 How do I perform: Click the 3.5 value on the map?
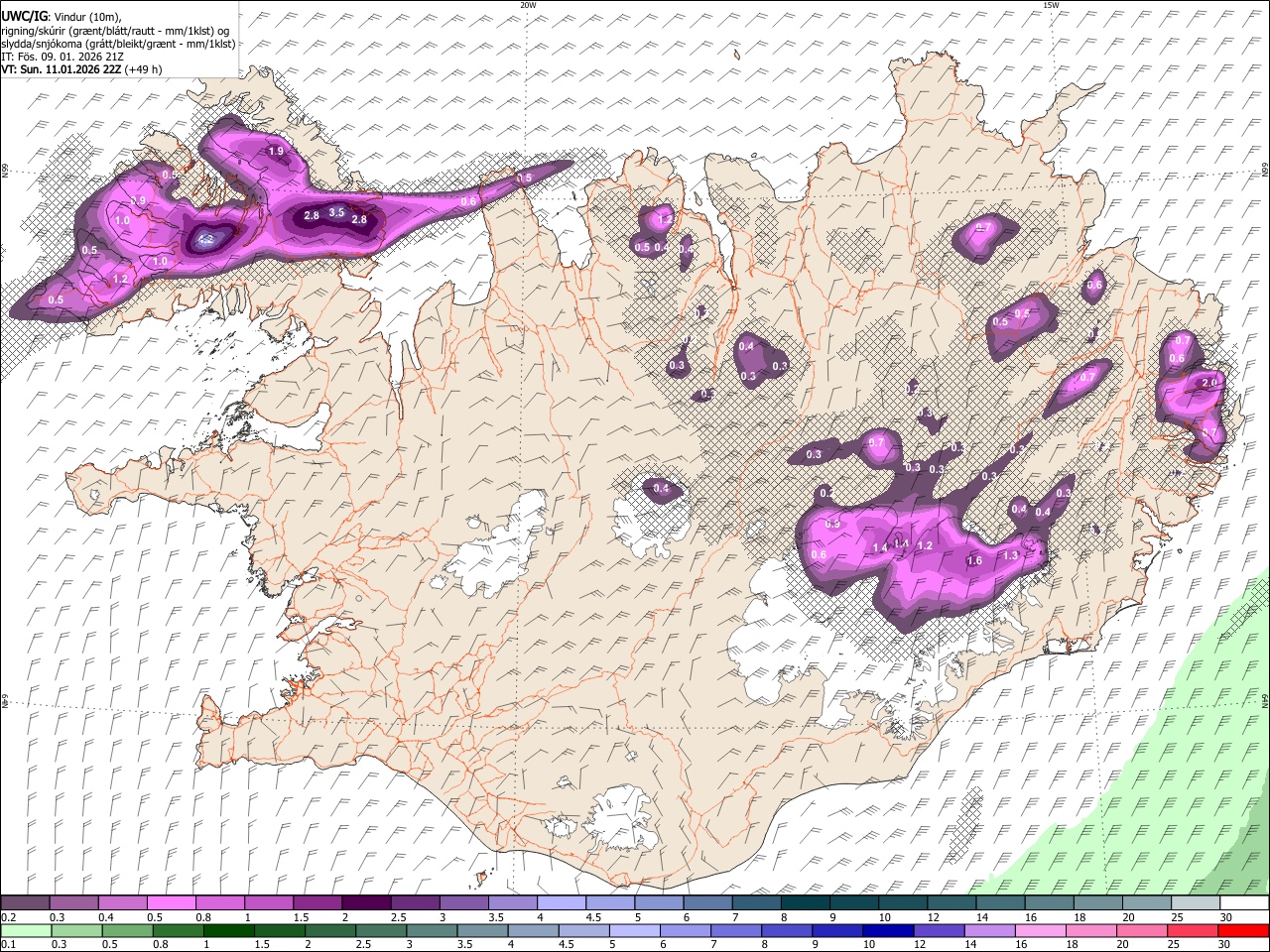[336, 212]
